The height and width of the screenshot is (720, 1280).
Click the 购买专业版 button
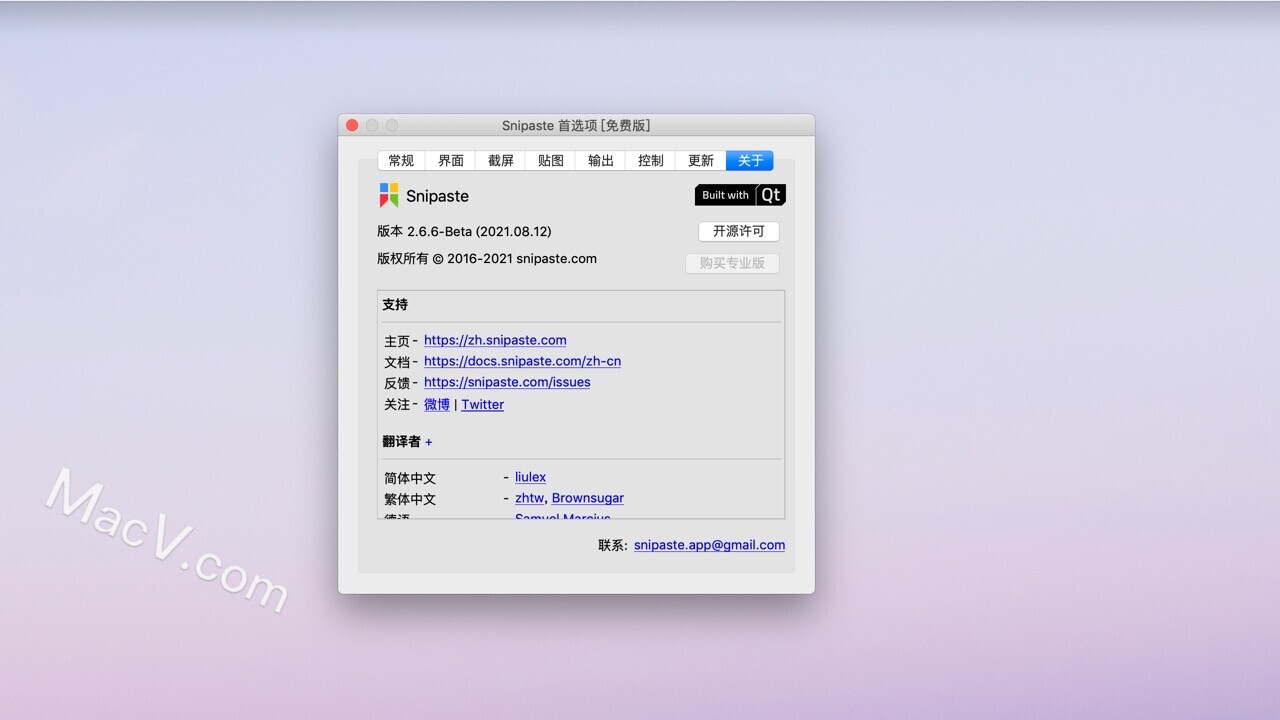pyautogui.click(x=732, y=263)
